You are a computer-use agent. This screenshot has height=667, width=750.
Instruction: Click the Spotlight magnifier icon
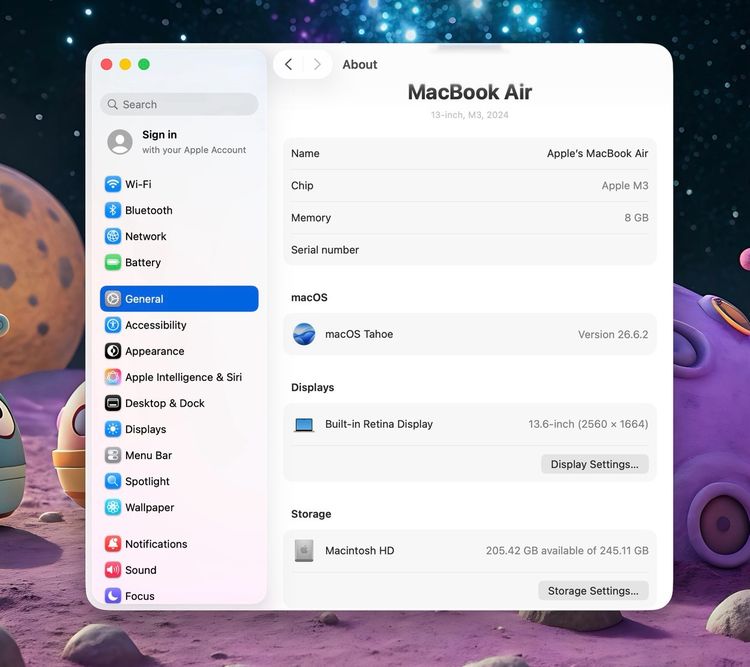(x=113, y=481)
